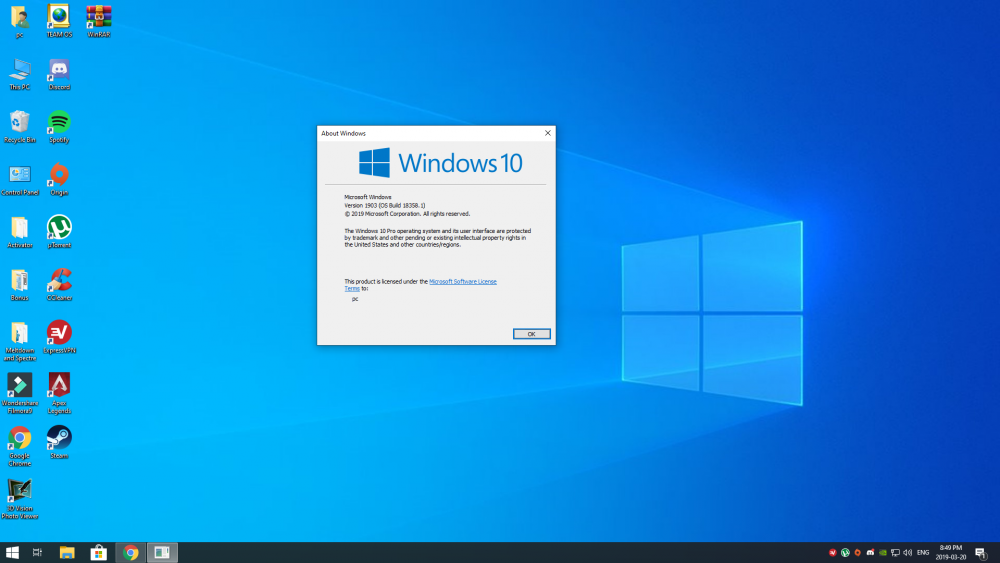Open the Windows Start menu
This screenshot has height=563, width=1000.
point(13,552)
